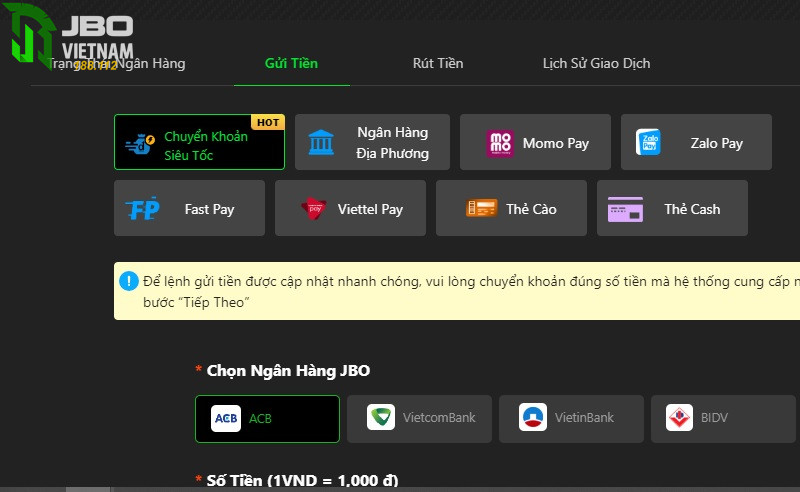Select Thẻ Cash payment option
800x492 pixels.
pyautogui.click(x=672, y=208)
